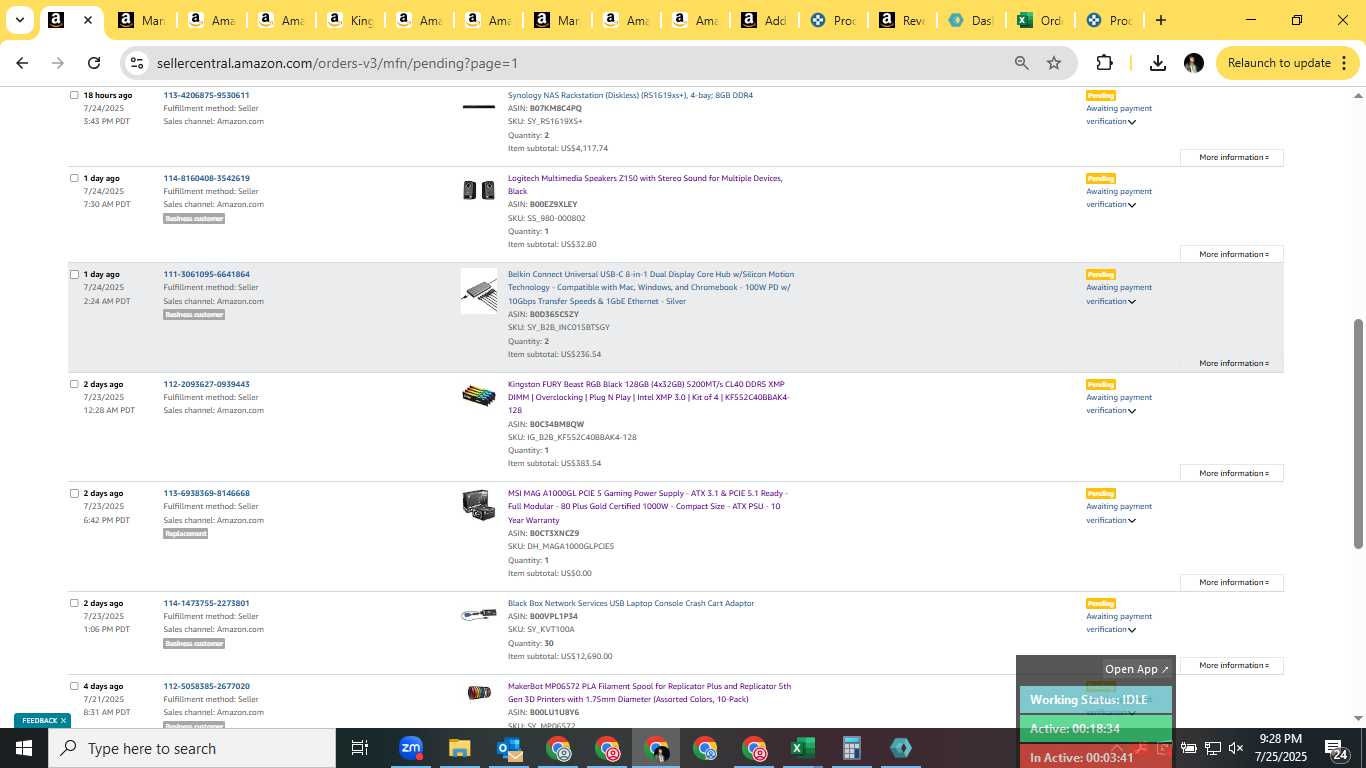Open the Windows Start menu
The height and width of the screenshot is (768, 1366).
24,748
